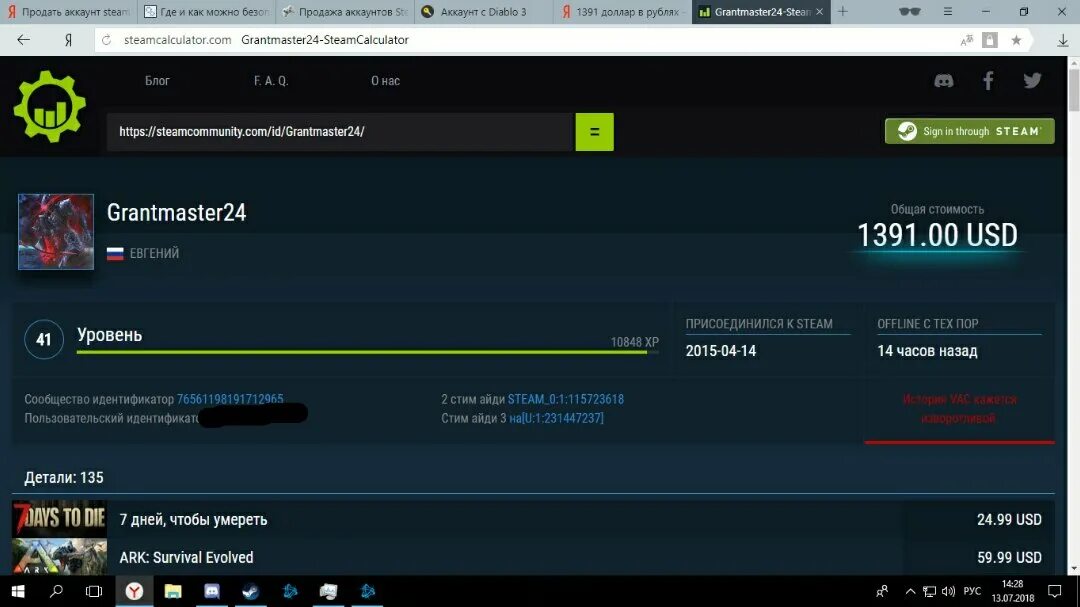The height and width of the screenshot is (607, 1080).
Task: Click the page translate icon in address bar
Action: tap(966, 40)
